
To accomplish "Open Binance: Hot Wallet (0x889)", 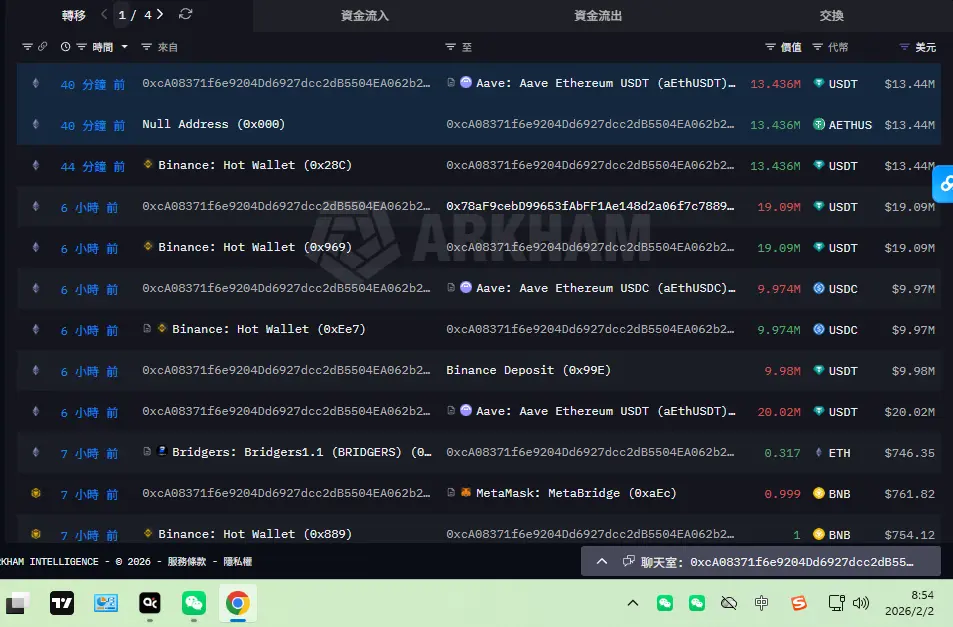I will tap(255, 534).
